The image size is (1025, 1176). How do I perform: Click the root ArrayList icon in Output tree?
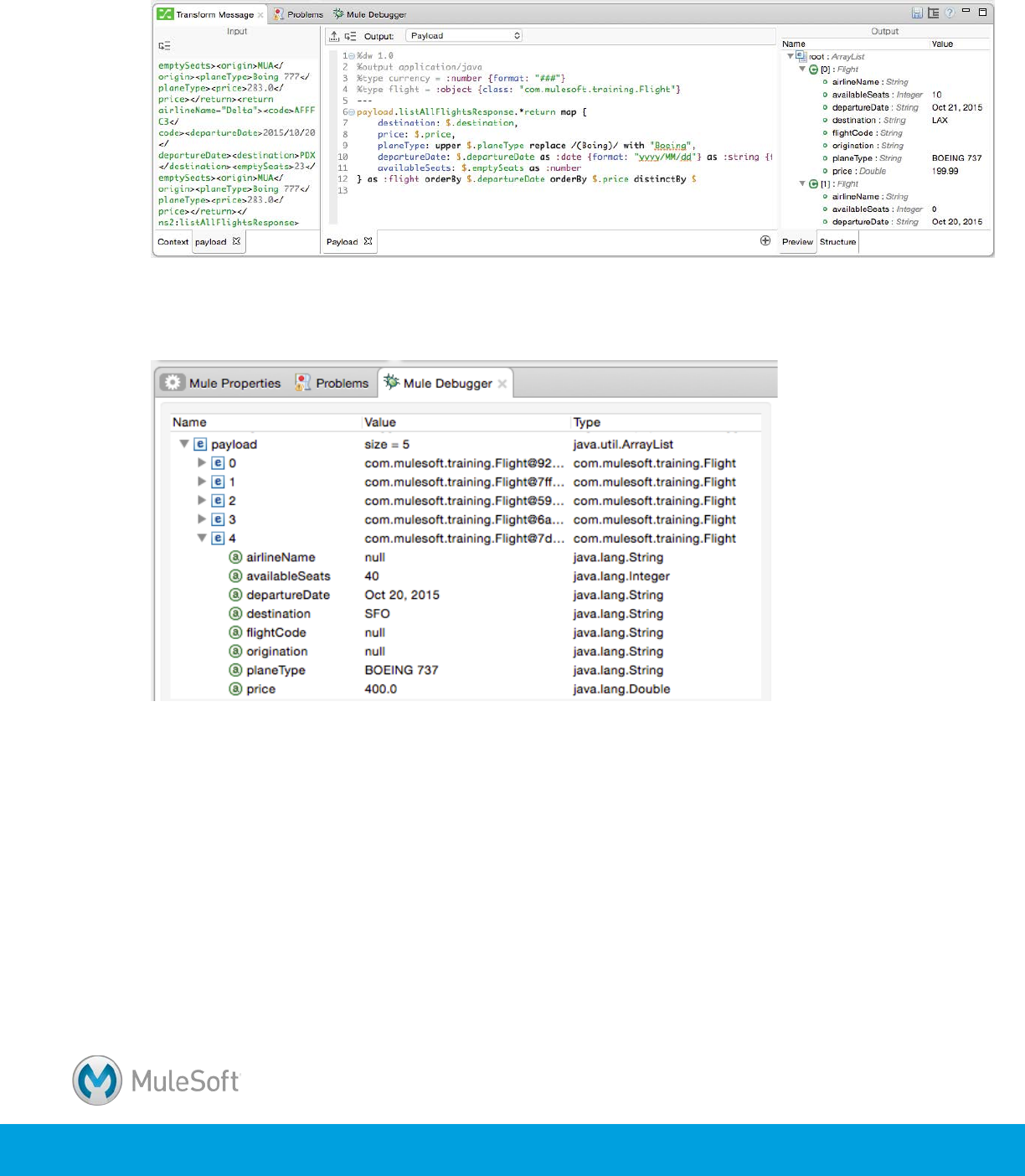click(801, 56)
